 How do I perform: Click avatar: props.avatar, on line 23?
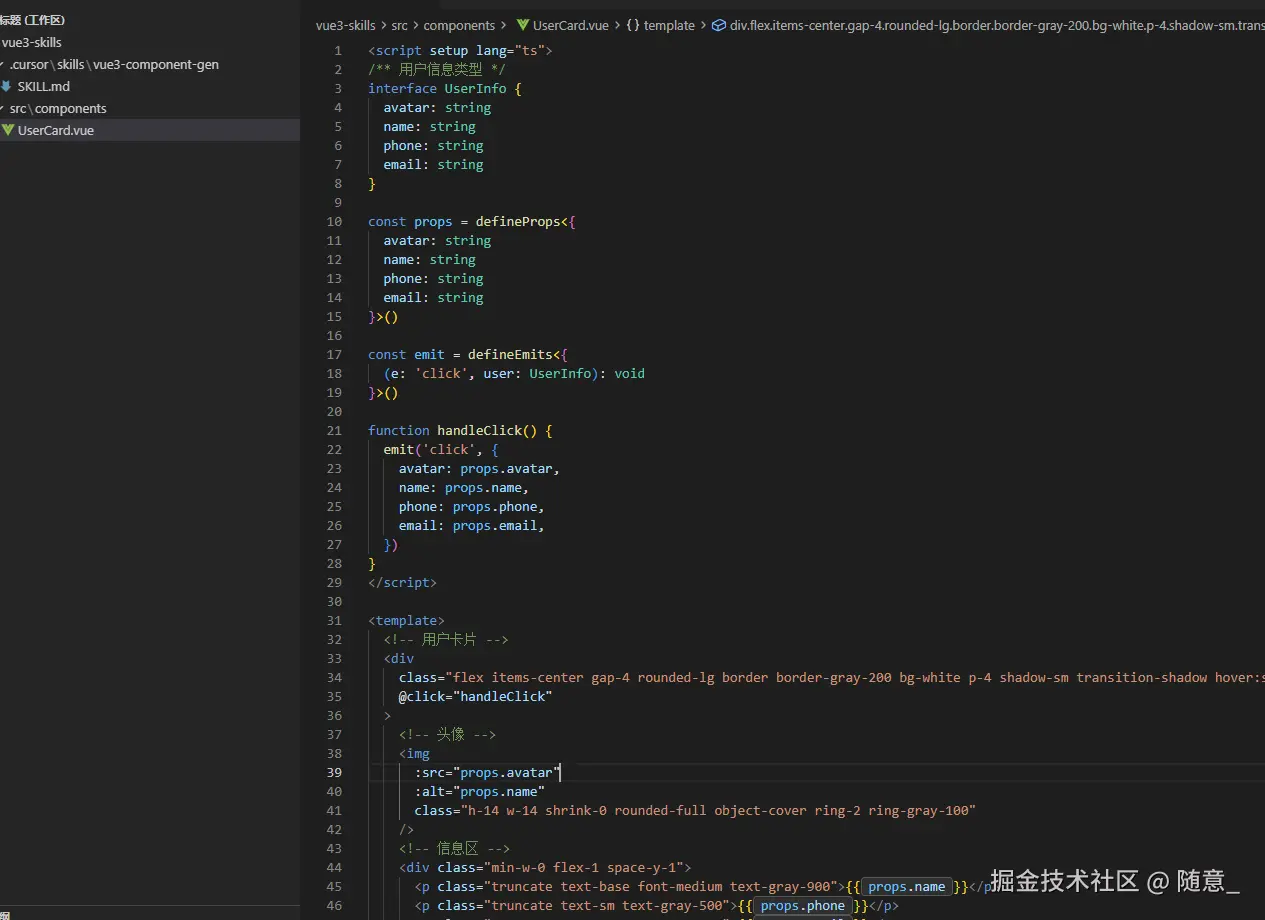pyautogui.click(x=480, y=468)
